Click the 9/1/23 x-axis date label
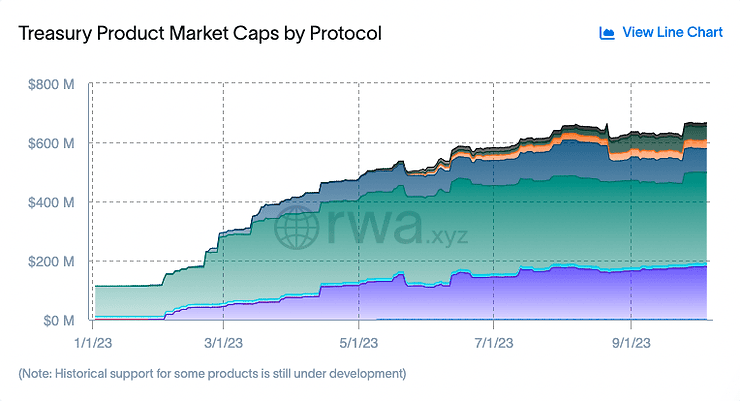Viewport: 740px width, 401px height. (631, 343)
